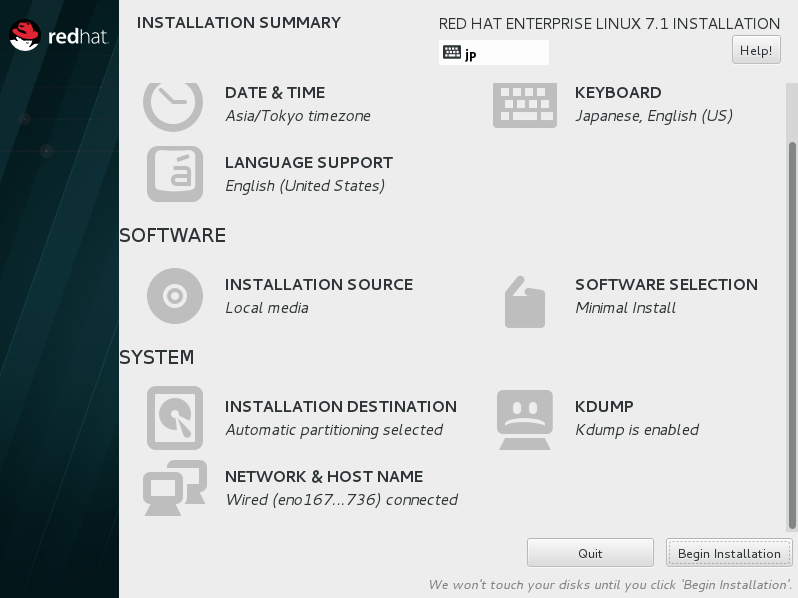Open the Software Selection package icon
The image size is (798, 598).
click(525, 302)
